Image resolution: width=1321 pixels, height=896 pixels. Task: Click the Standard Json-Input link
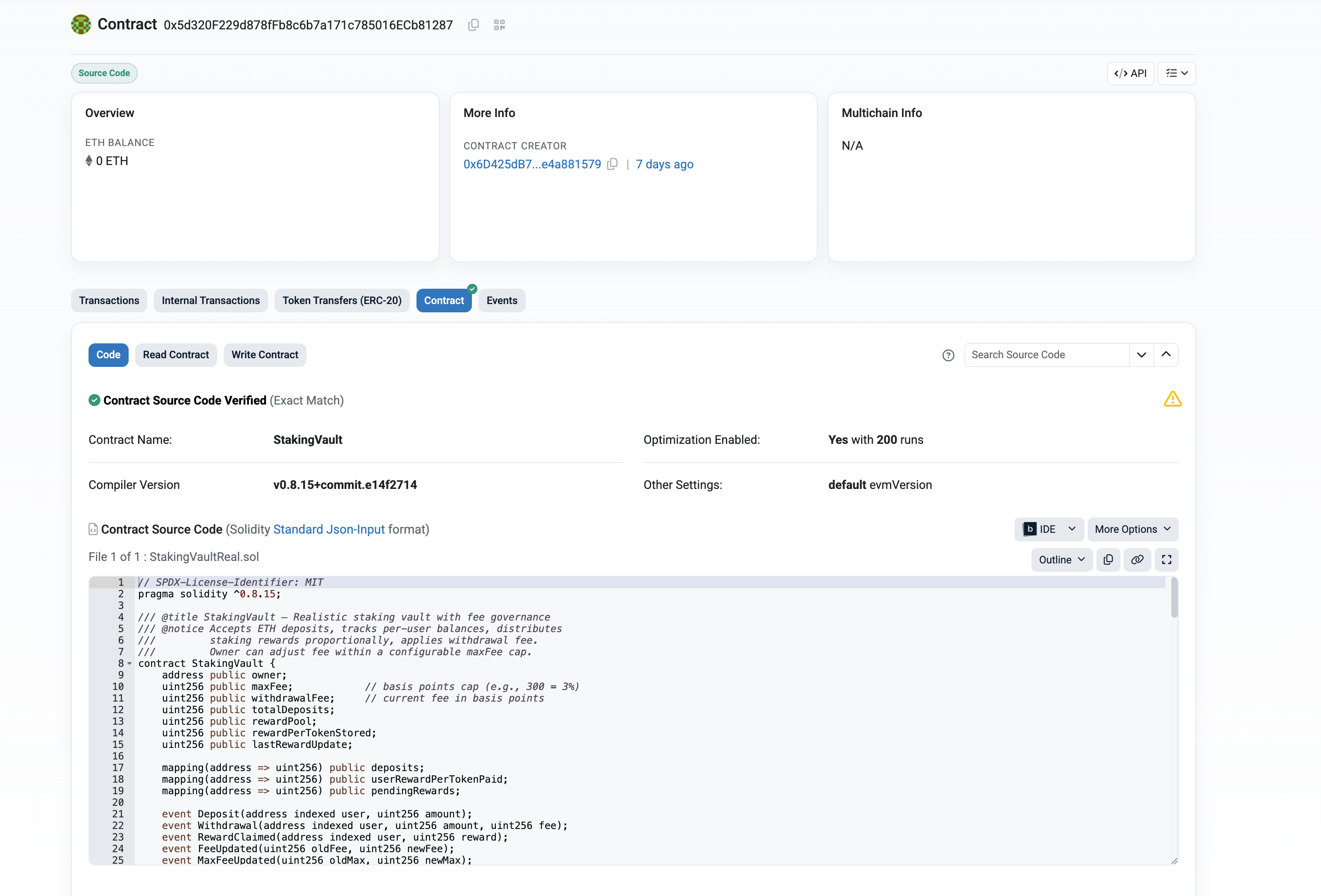pos(328,529)
